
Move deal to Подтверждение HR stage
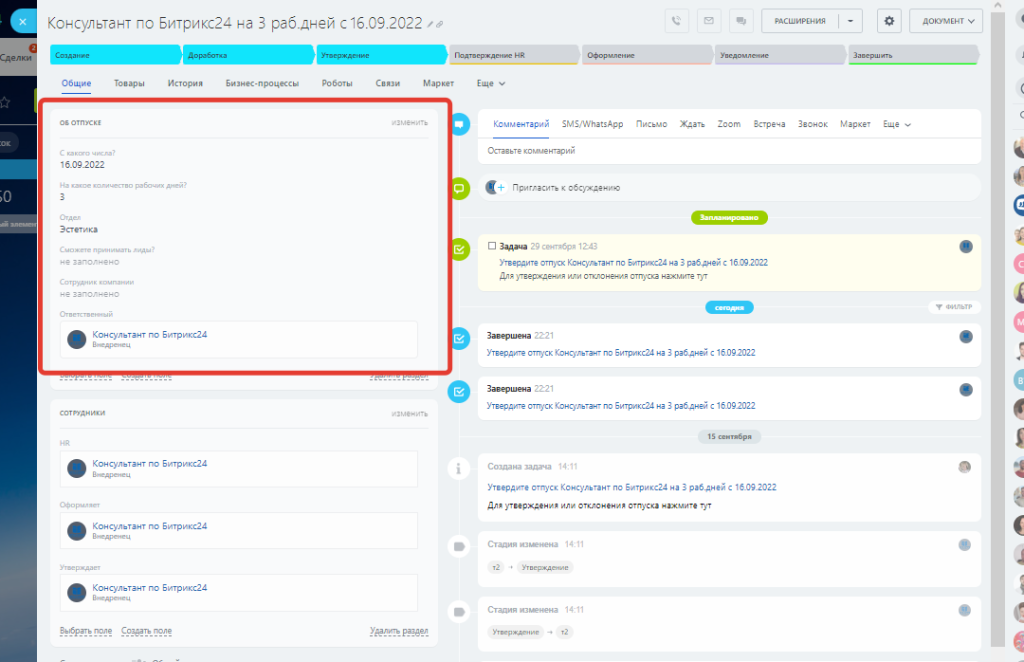(514, 55)
